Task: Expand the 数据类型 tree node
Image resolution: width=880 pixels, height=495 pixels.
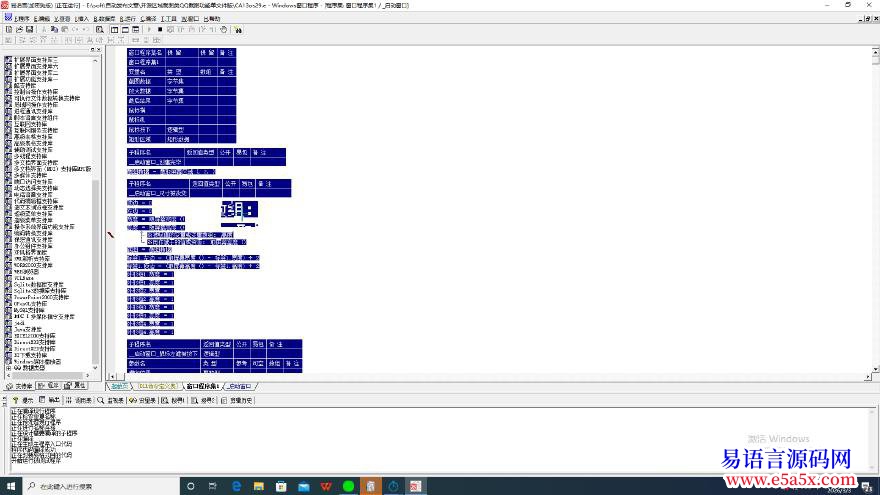Action: click(x=8, y=367)
